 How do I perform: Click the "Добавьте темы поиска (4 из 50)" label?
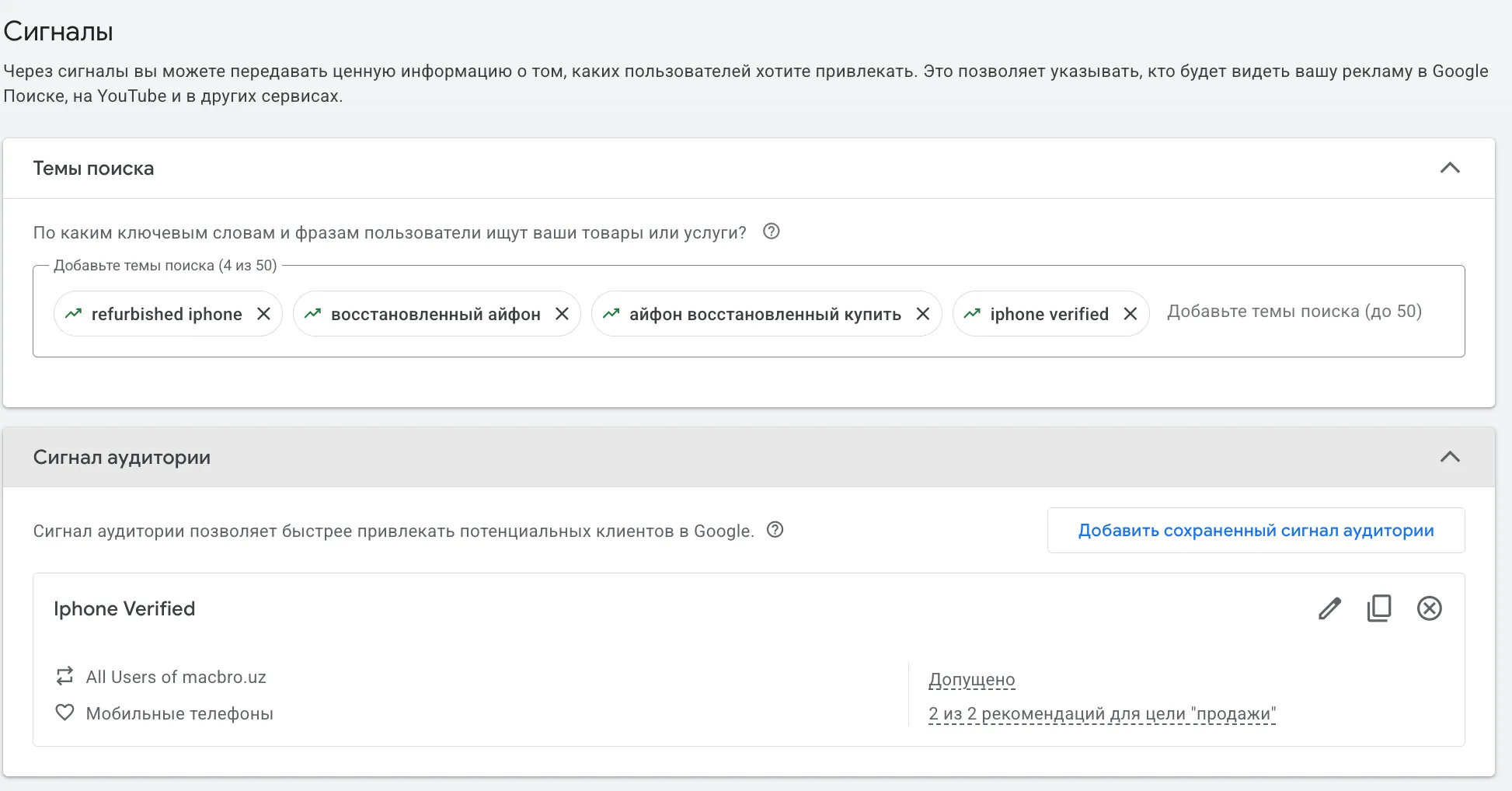coord(165,265)
